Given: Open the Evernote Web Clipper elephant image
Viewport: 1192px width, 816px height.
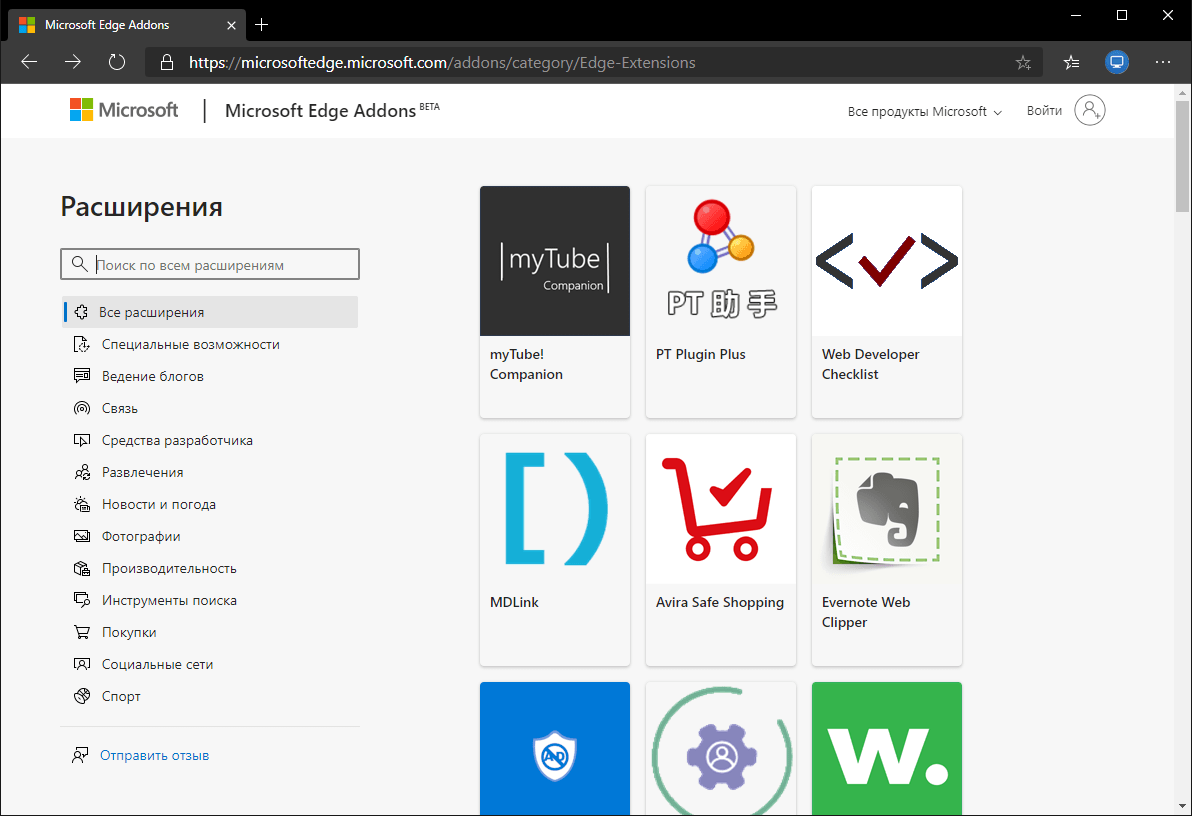Looking at the screenshot, I should click(x=886, y=509).
